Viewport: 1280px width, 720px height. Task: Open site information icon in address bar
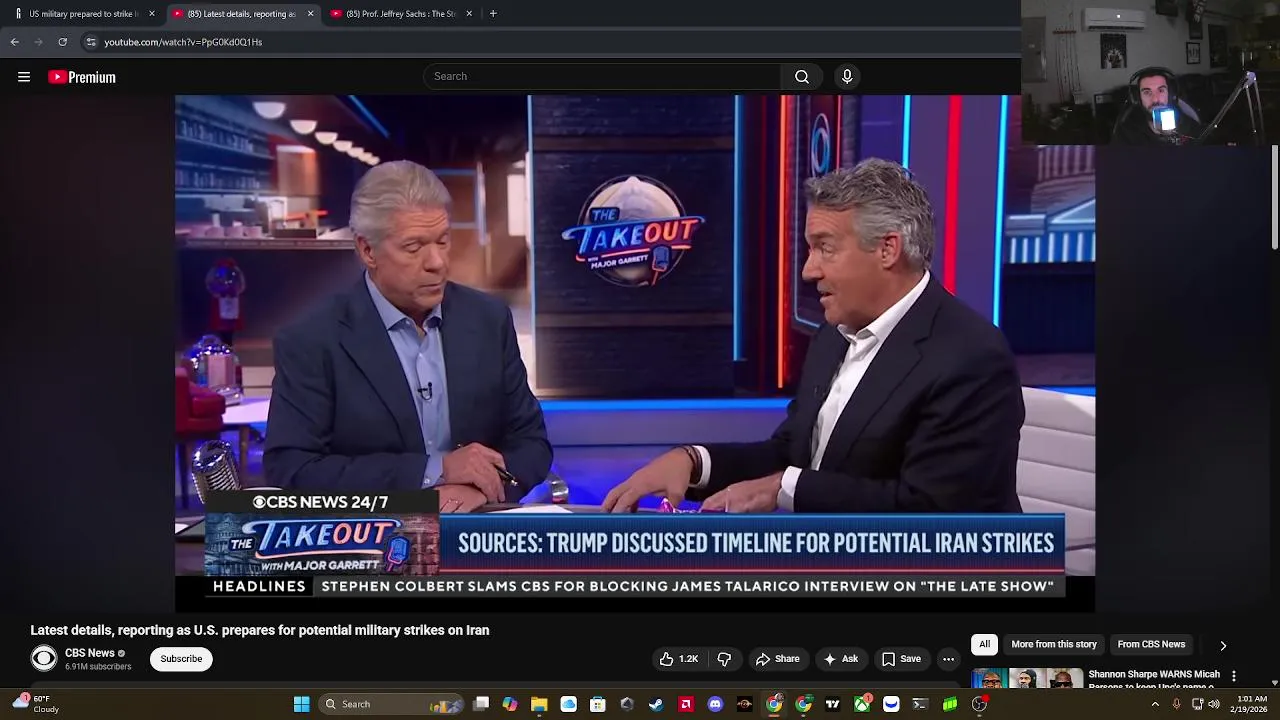[91, 42]
